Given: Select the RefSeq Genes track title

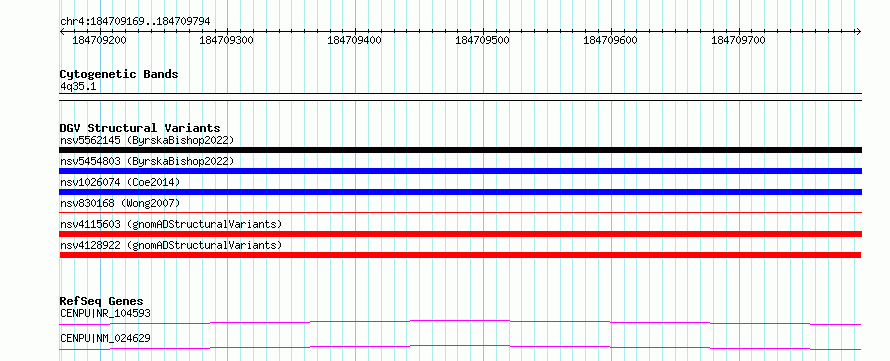Looking at the screenshot, I should point(102,301).
